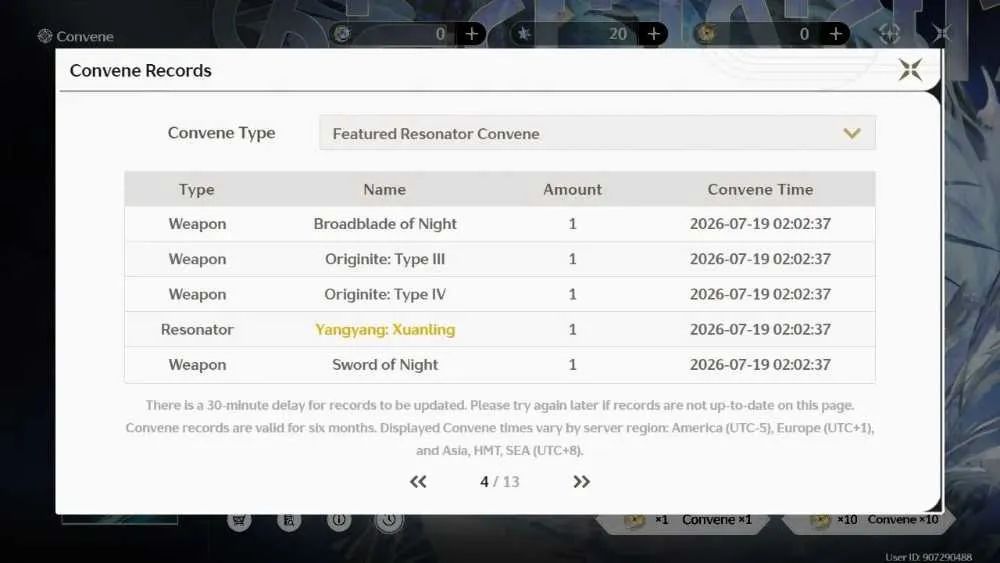Open the history clock icon at bottom
Image resolution: width=1000 pixels, height=563 pixels.
tap(389, 520)
